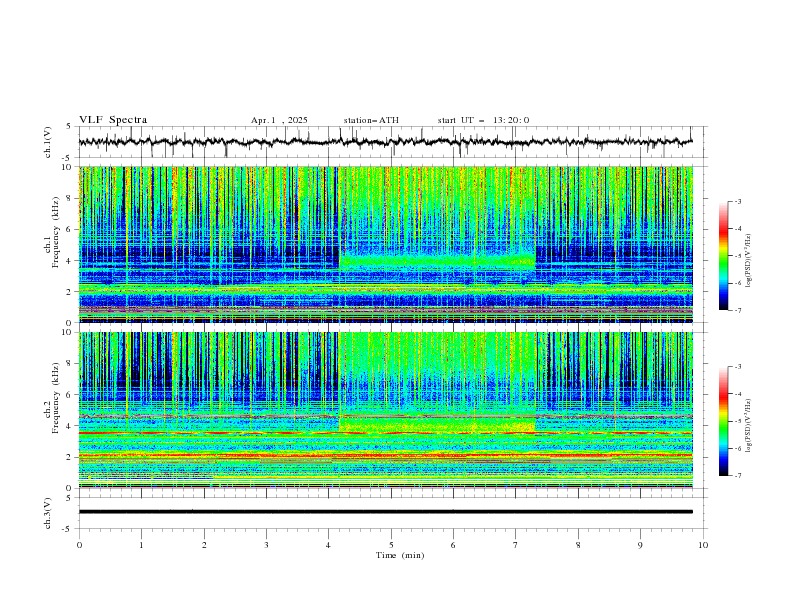Click the bright 4 kHz emission band in ch.1 spectrogram
Viewport: 792px width, 612px height.
click(437, 262)
